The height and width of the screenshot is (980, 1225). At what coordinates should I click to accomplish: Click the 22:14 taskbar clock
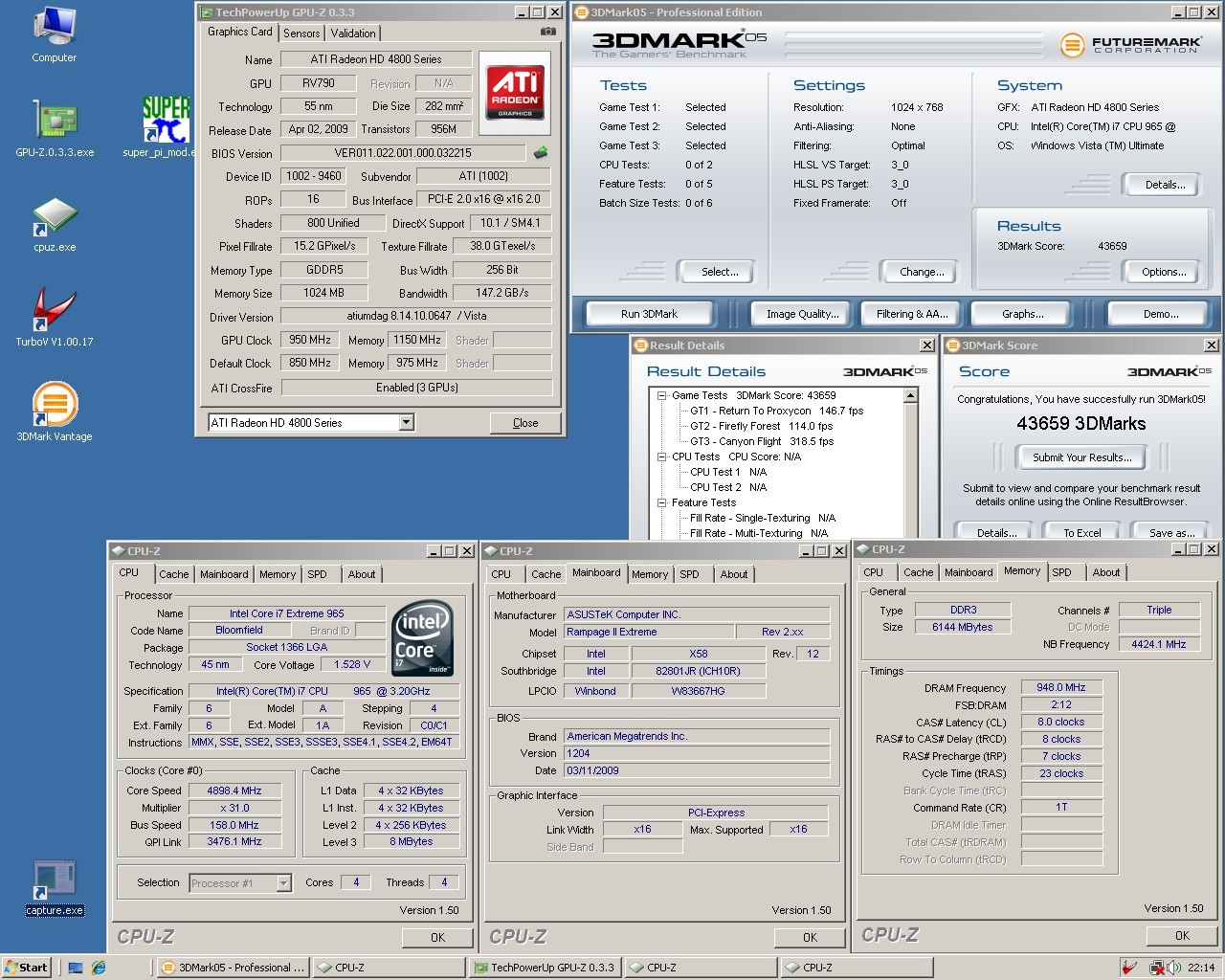1201,968
